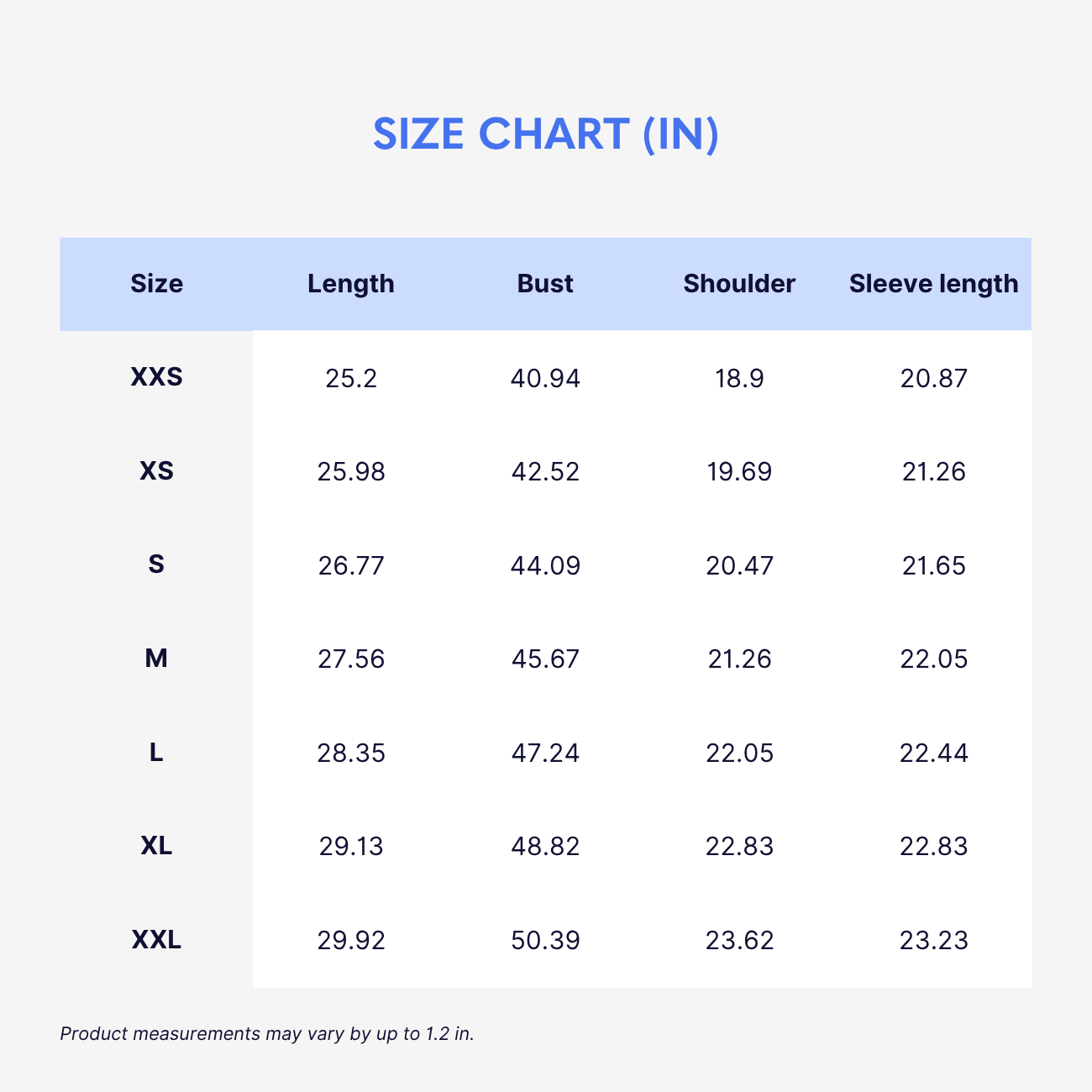The width and height of the screenshot is (1092, 1092).
Task: Click the XXS length value 25.2
Action: coord(351,379)
